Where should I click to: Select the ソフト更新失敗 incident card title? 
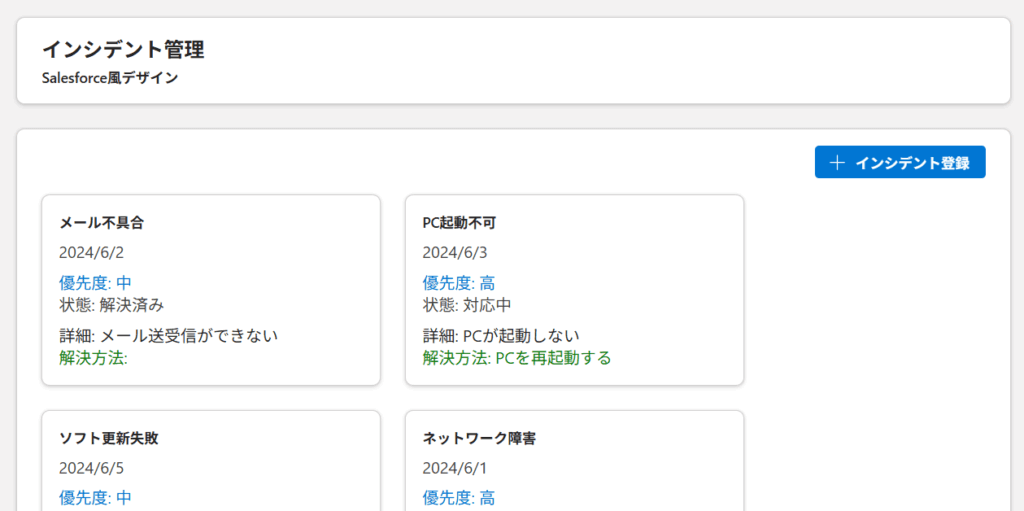pos(109,438)
